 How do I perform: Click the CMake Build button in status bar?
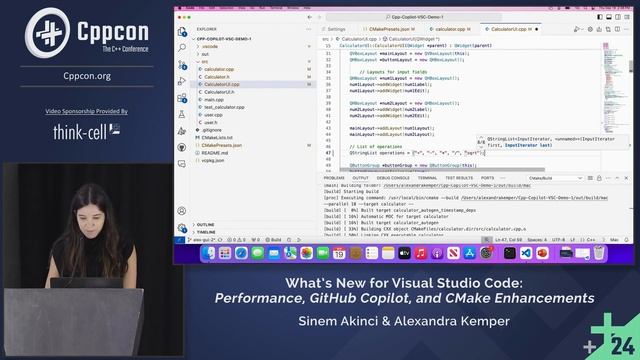pyautogui.click(x=273, y=240)
